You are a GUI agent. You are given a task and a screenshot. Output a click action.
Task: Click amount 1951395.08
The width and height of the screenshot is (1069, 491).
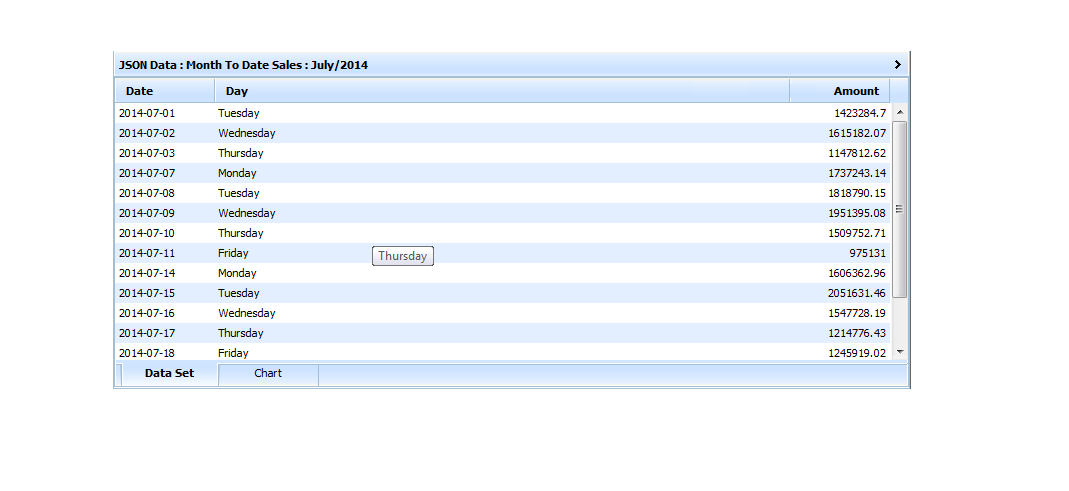[x=857, y=213]
